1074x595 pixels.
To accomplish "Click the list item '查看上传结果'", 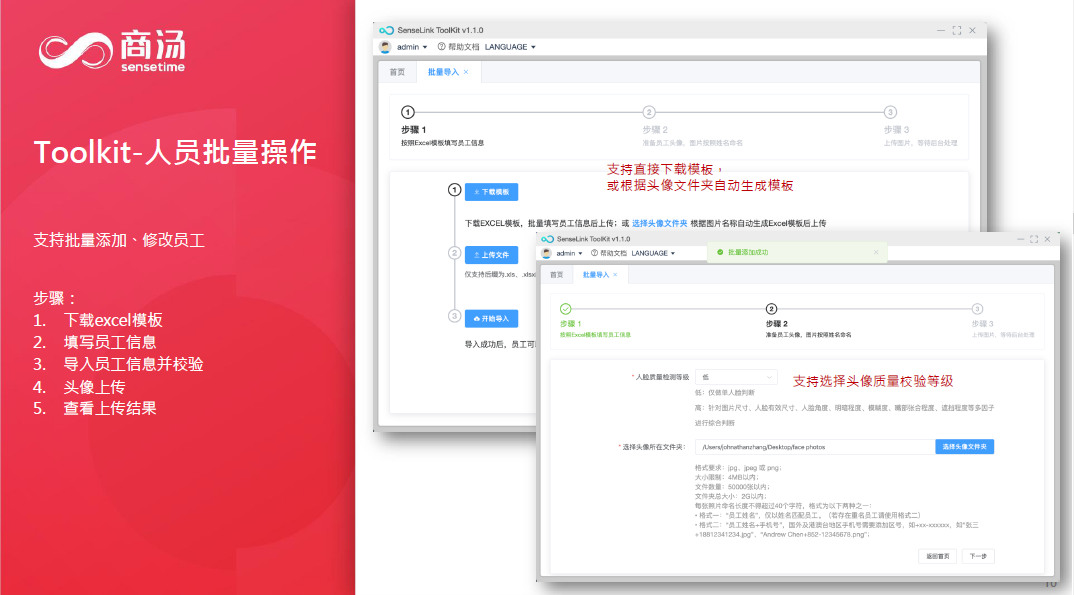I will (110, 409).
